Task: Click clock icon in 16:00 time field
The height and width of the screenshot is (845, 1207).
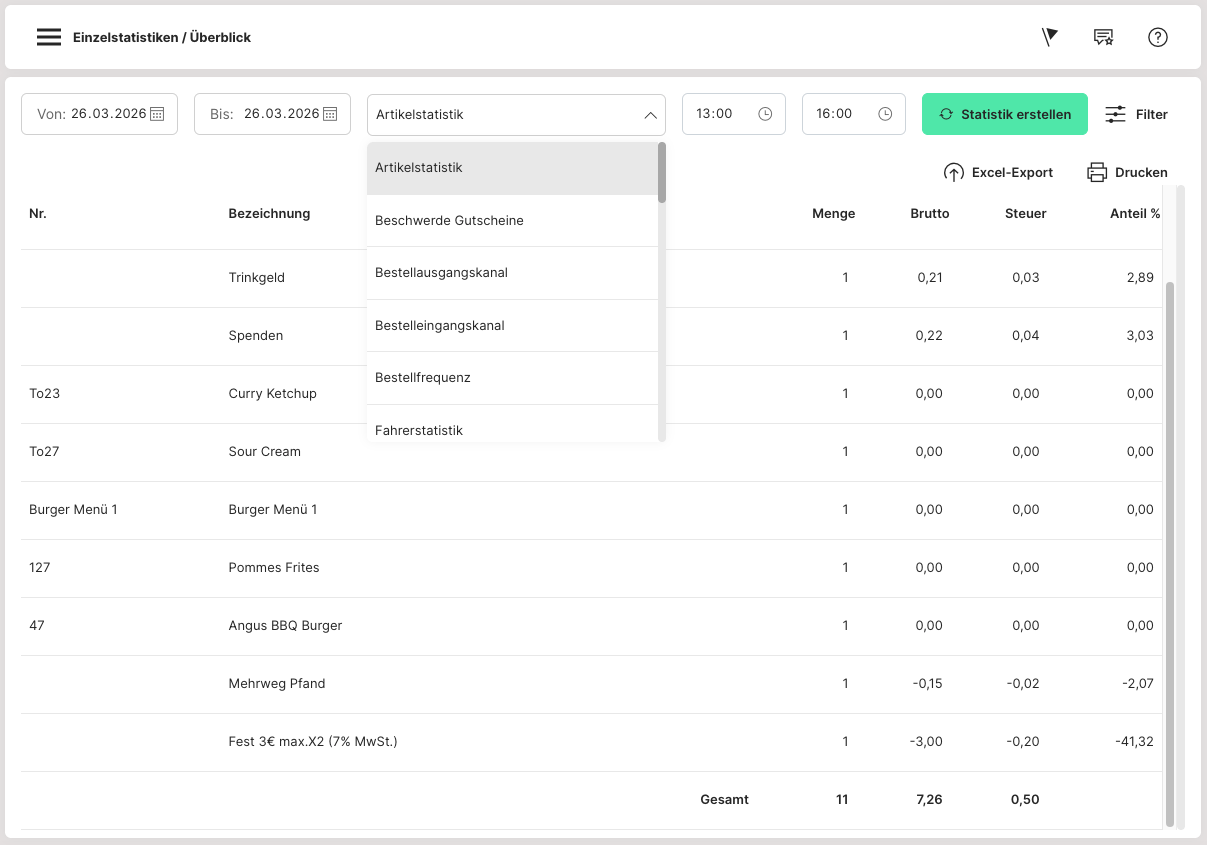Action: (885, 114)
